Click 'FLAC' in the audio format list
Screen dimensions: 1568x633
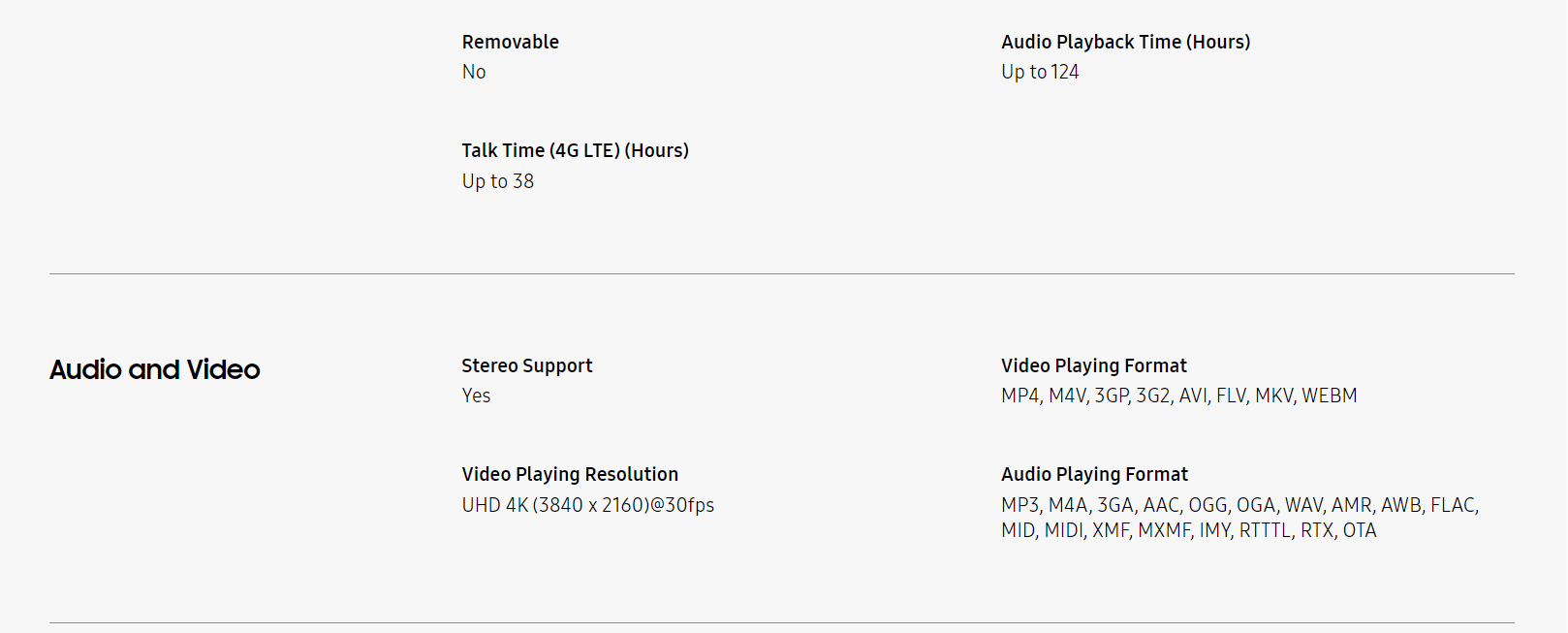point(1452,505)
